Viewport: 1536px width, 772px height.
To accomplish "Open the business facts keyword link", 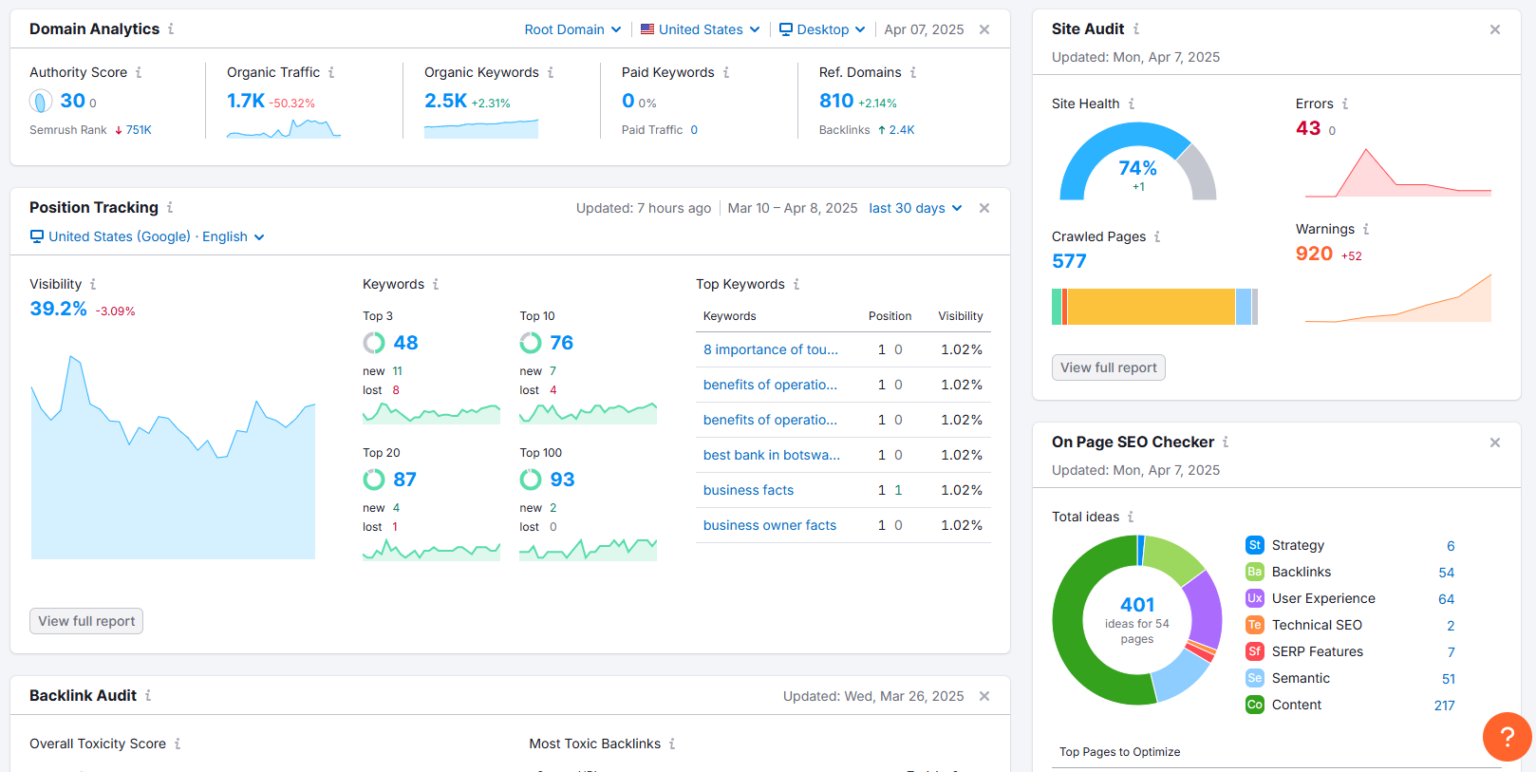I will tap(748, 490).
